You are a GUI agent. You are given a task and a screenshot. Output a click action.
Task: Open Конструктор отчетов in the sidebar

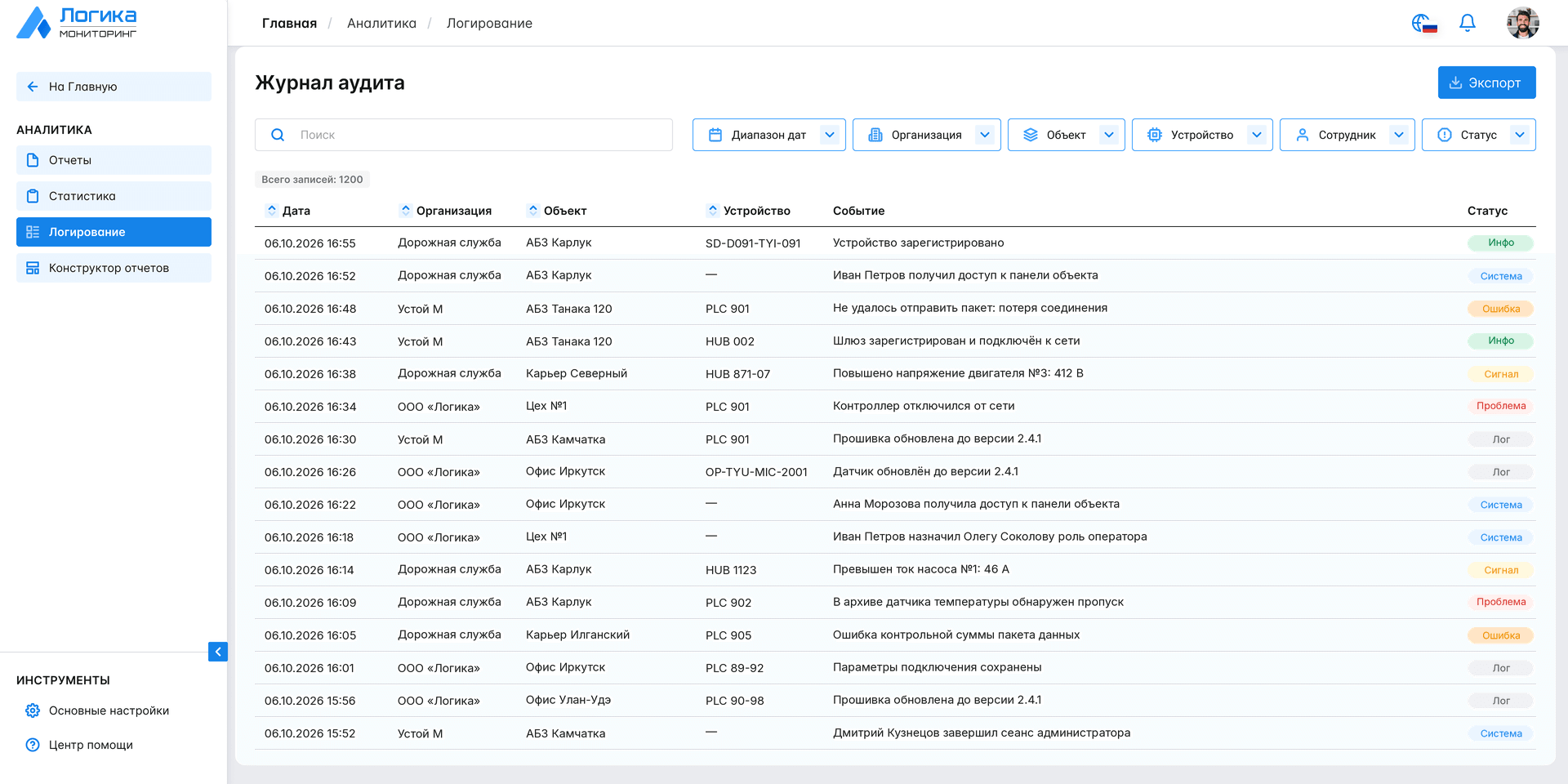click(114, 268)
